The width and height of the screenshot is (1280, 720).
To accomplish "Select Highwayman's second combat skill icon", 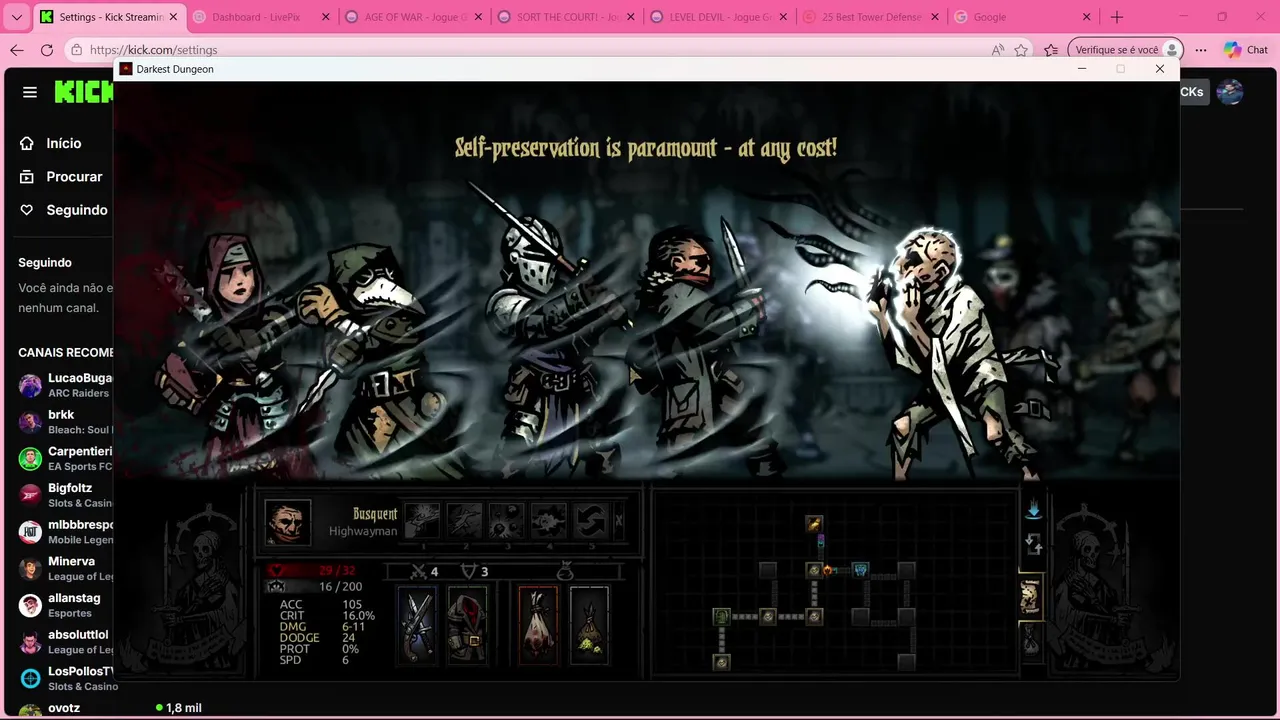I will 464,520.
